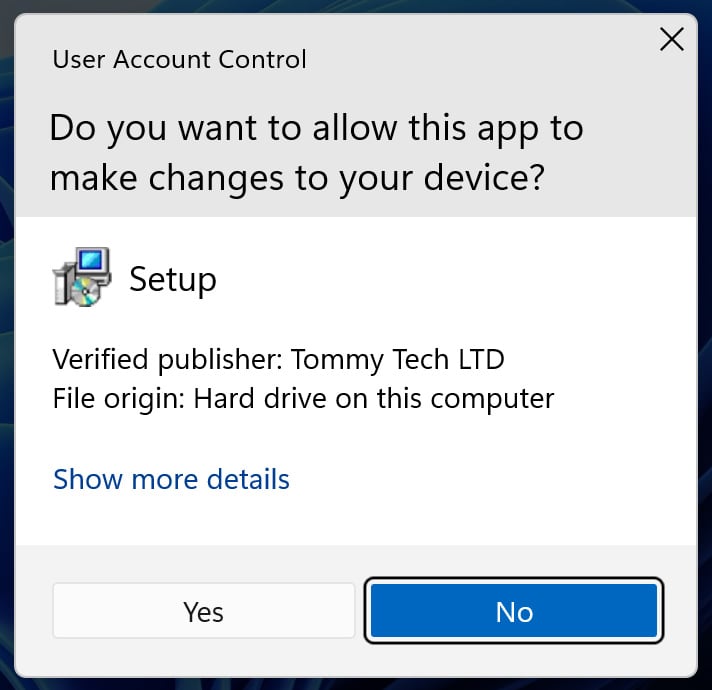
Task: Click the "make changes to your device?" line
Action: click(x=297, y=177)
